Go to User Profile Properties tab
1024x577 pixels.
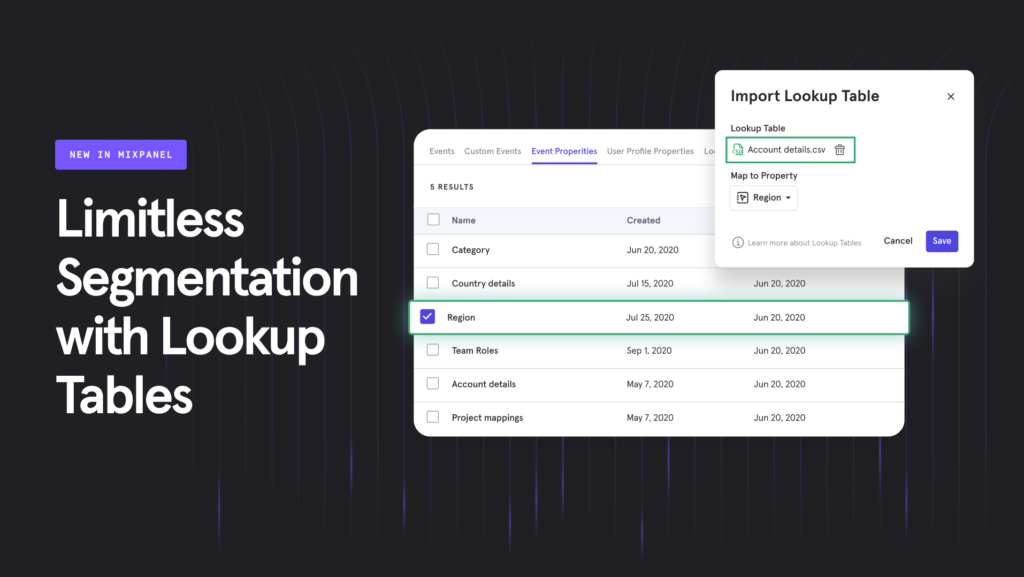point(650,152)
